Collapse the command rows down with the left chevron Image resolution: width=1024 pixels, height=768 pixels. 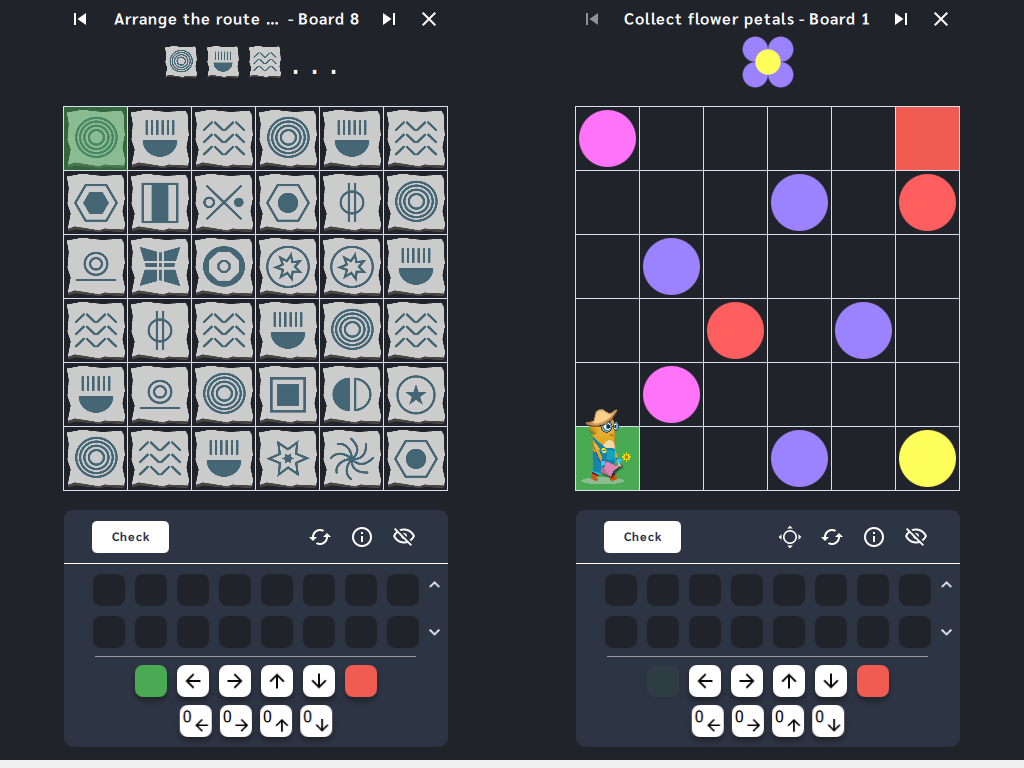pos(434,632)
